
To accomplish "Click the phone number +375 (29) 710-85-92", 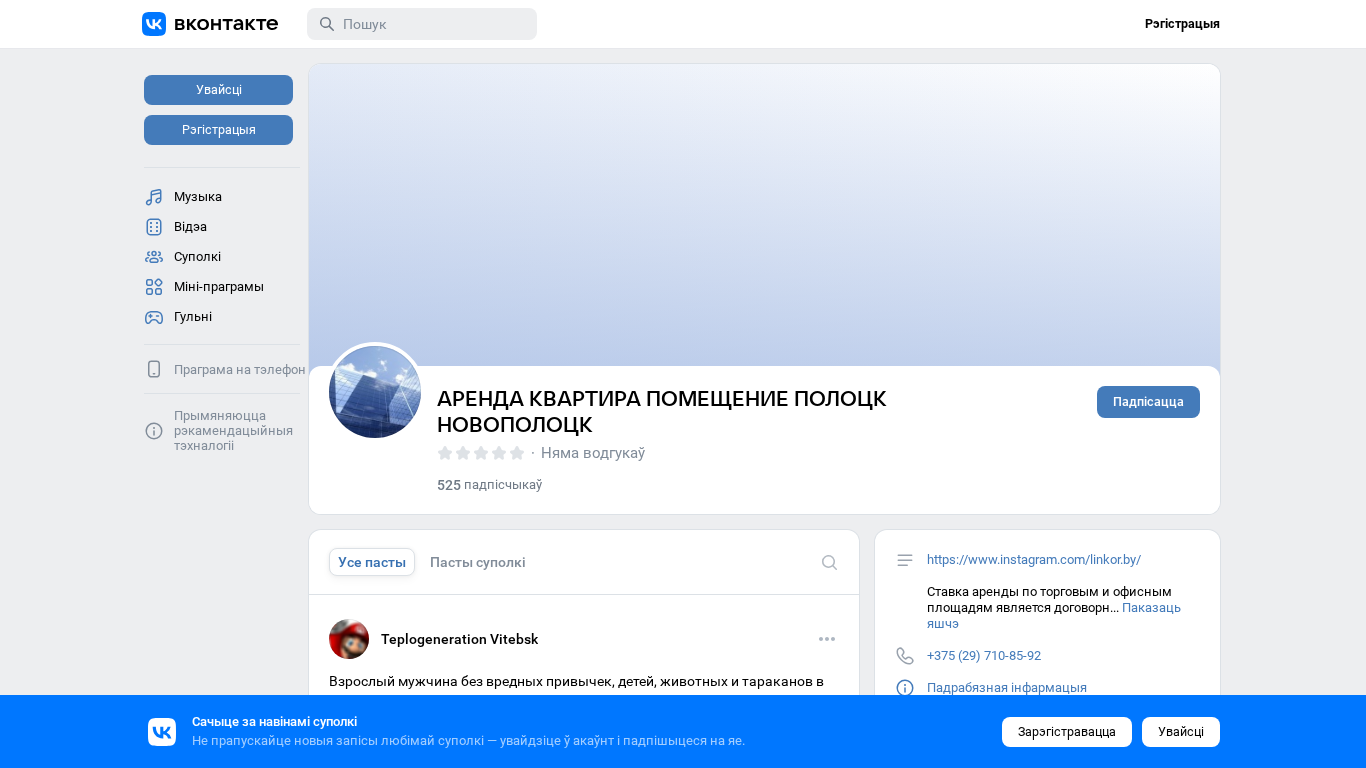I will [x=984, y=656].
